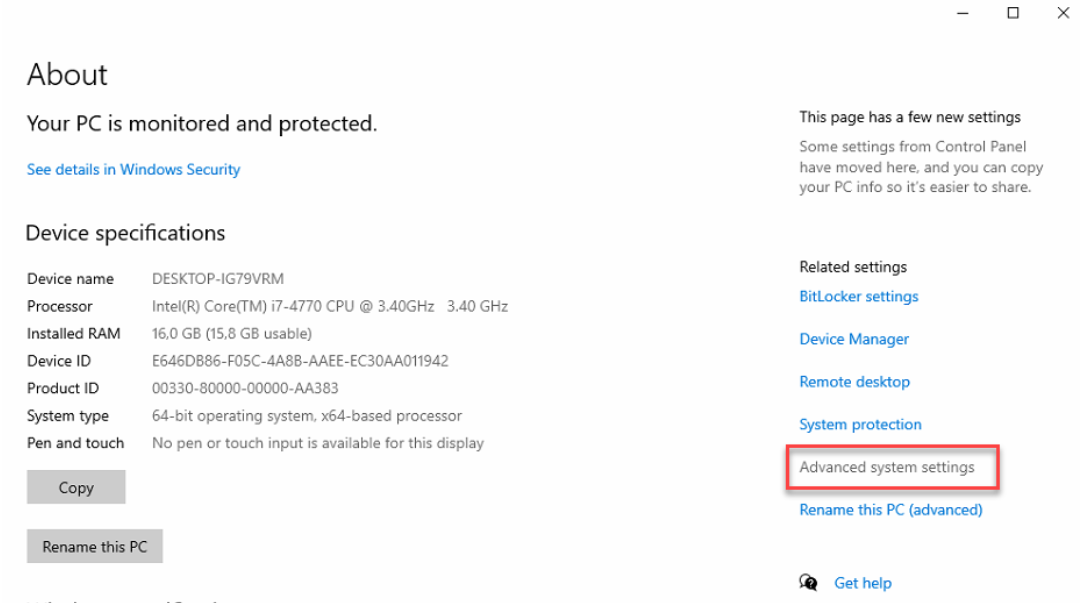1080x603 pixels.
Task: Maximize the Settings window
Action: point(1013,14)
